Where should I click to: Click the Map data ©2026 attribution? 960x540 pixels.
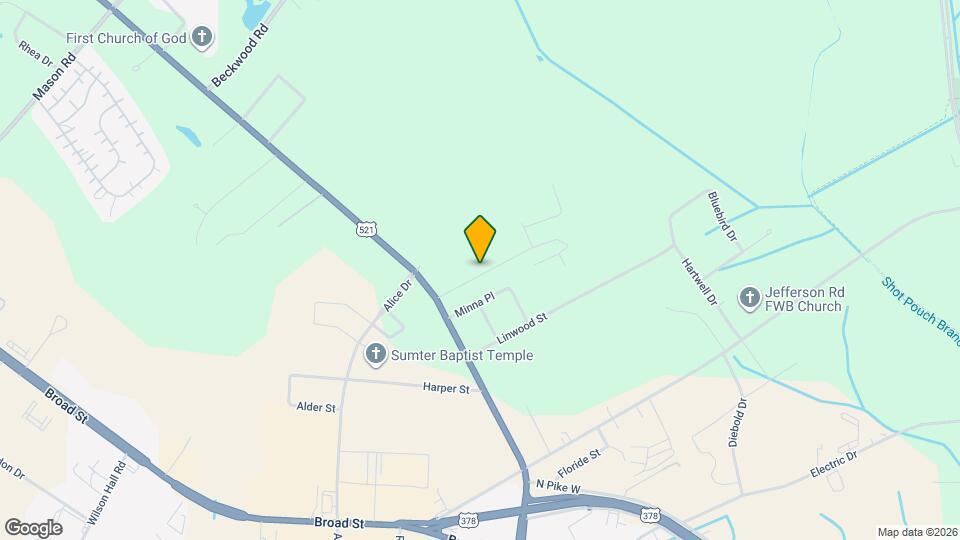click(917, 533)
